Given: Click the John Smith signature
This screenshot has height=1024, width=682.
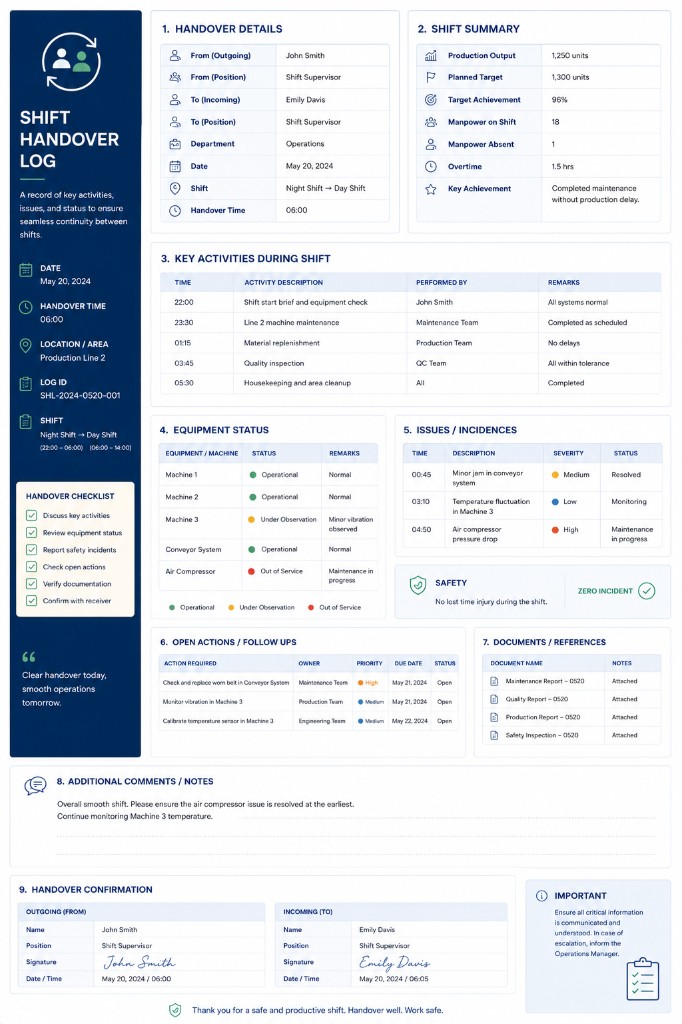Looking at the screenshot, I should [139, 962].
